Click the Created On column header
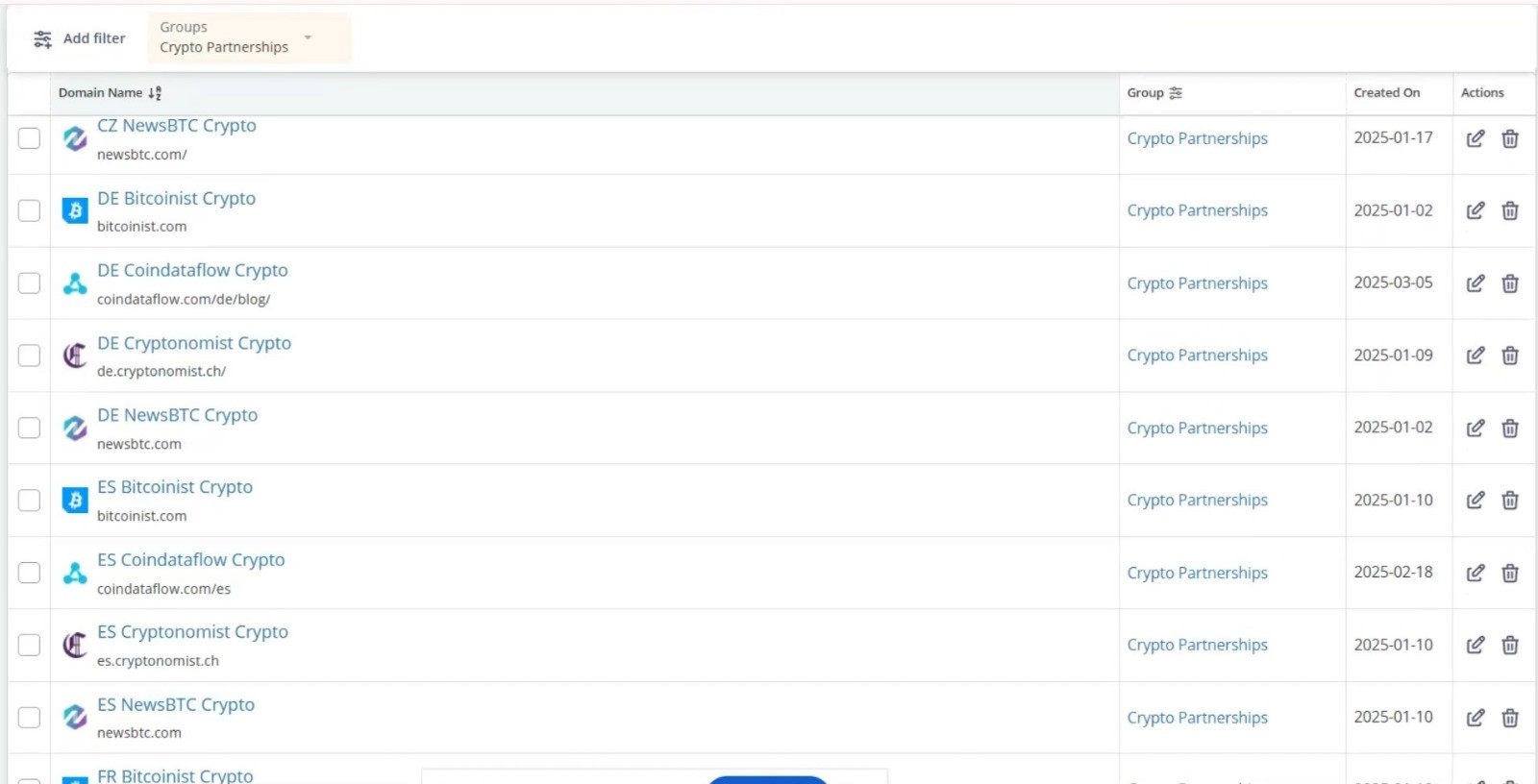Image resolution: width=1538 pixels, height=784 pixels. pyautogui.click(x=1386, y=93)
